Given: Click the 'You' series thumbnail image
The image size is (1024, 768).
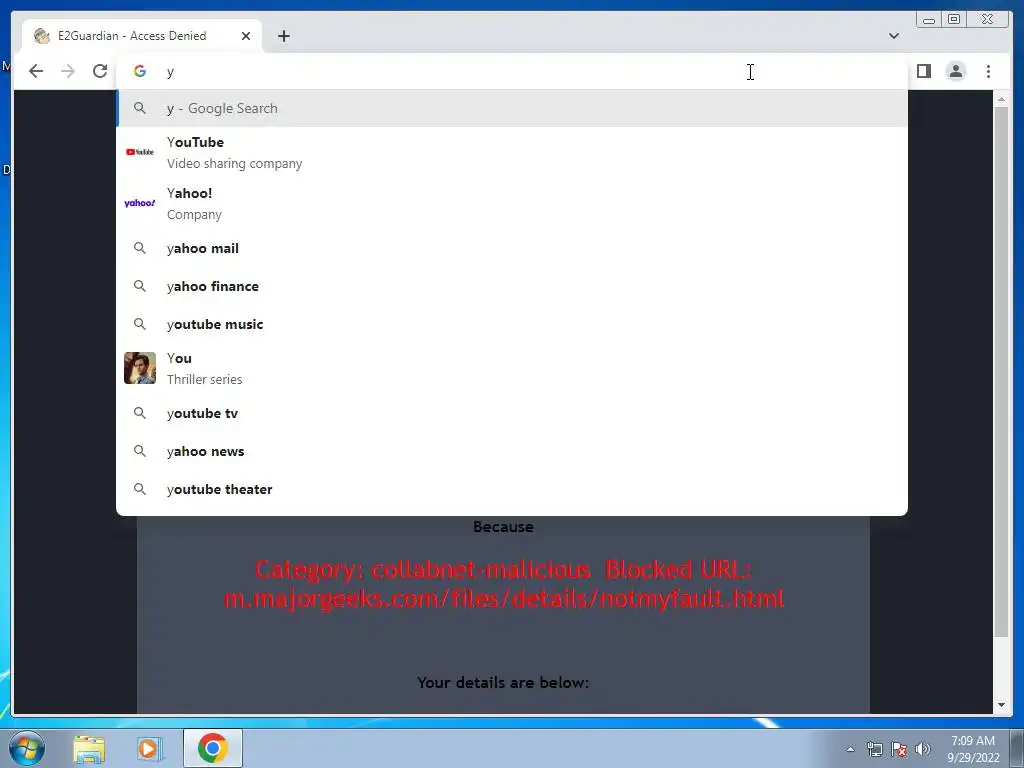Looking at the screenshot, I should 140,368.
